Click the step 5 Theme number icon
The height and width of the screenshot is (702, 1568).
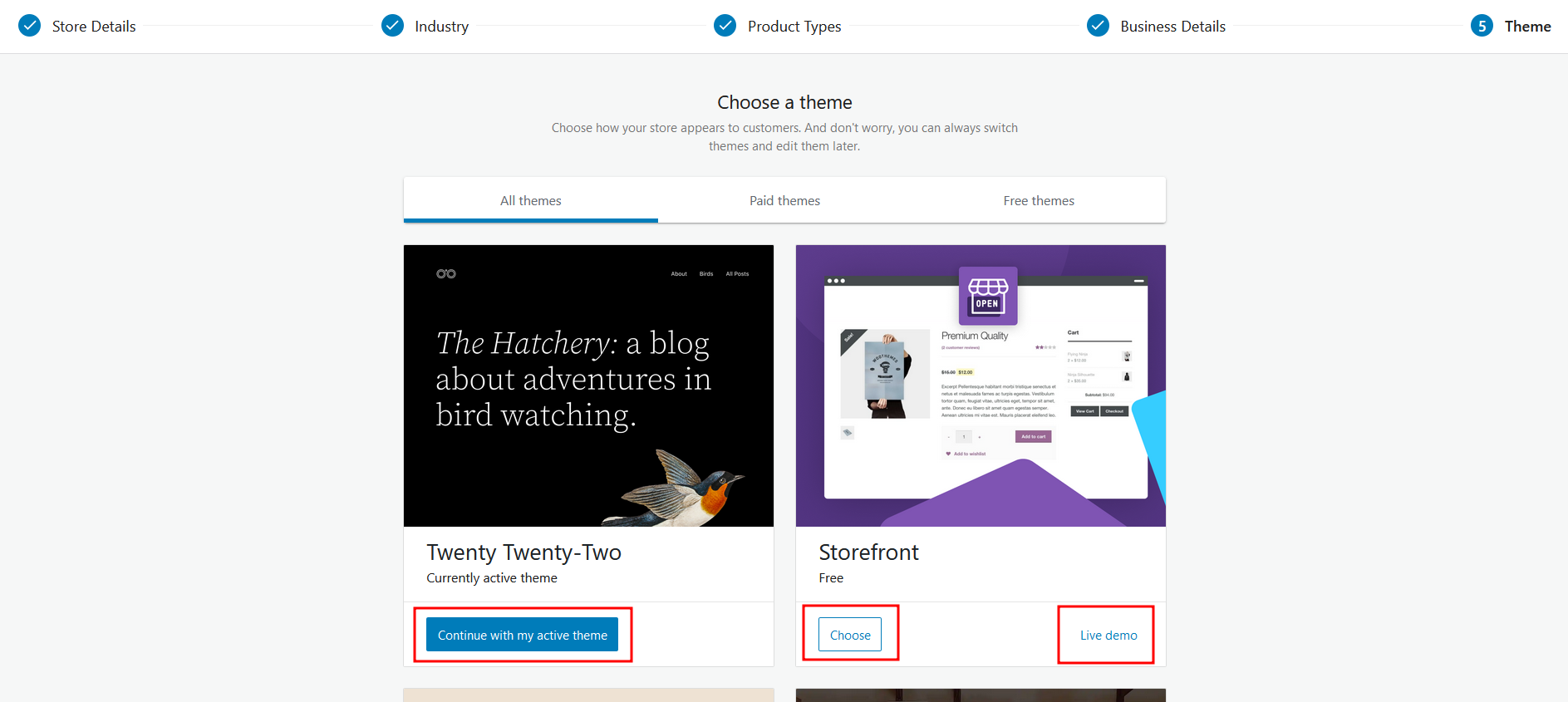[x=1482, y=26]
